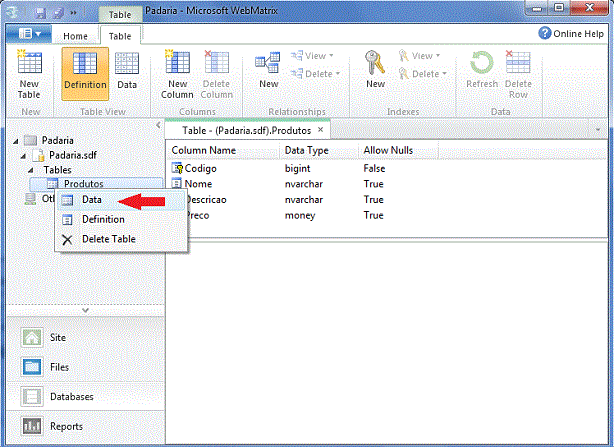Switch to the Home ribbon tab

coord(75,36)
